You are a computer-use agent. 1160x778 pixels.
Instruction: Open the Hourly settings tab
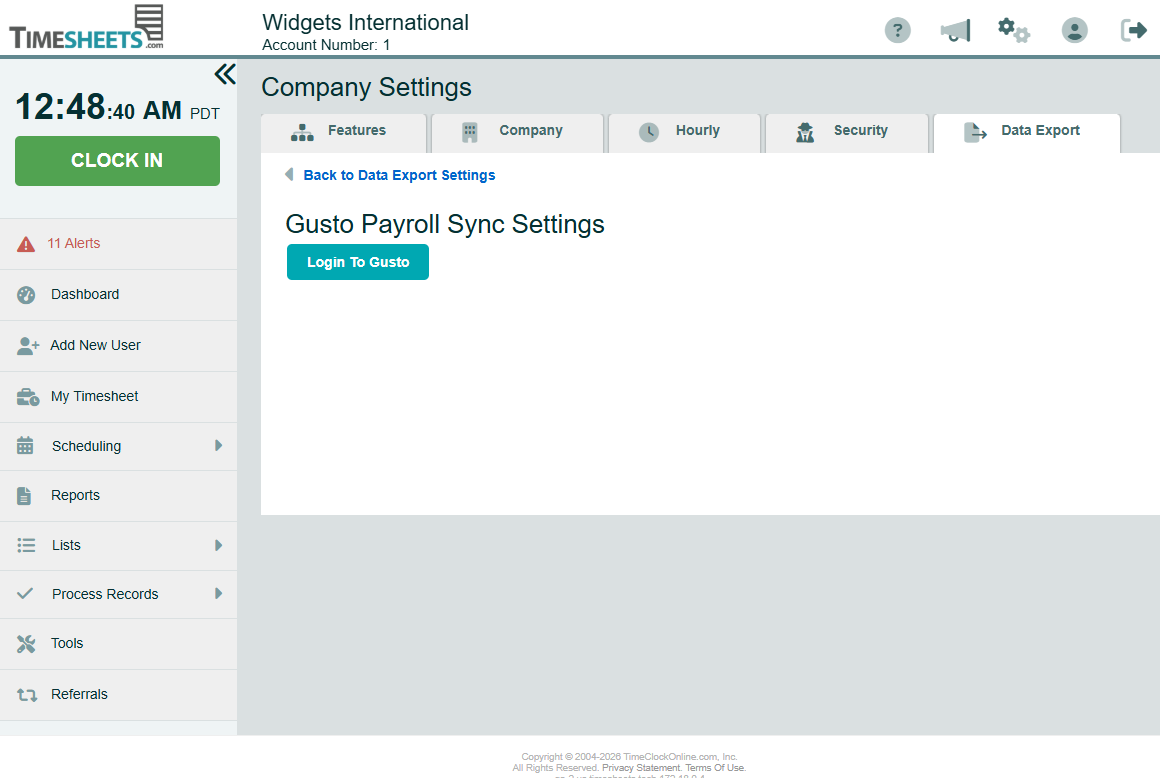point(684,133)
